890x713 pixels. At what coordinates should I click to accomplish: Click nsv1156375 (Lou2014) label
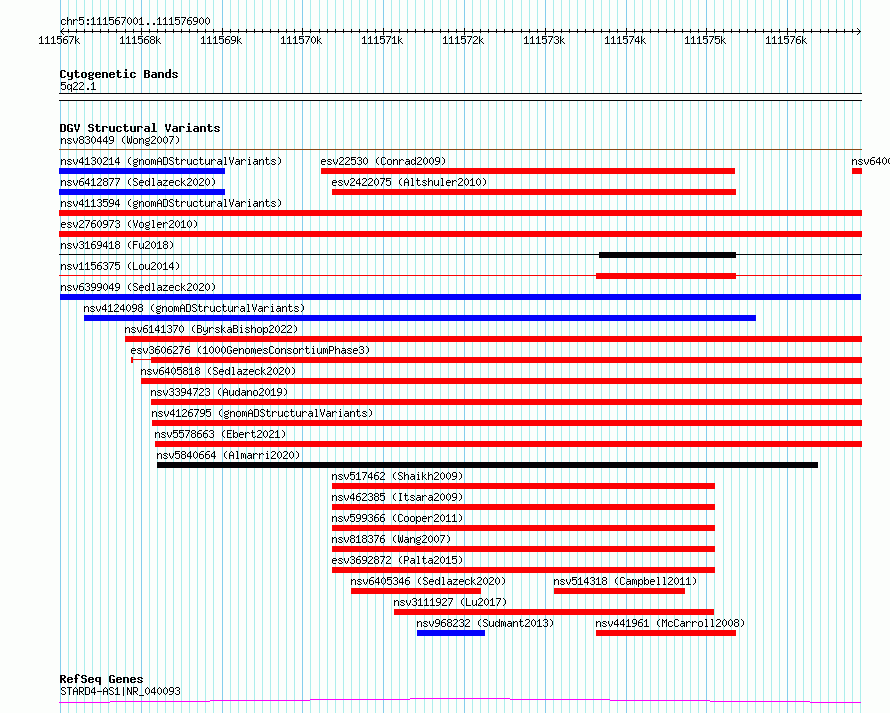[120, 266]
